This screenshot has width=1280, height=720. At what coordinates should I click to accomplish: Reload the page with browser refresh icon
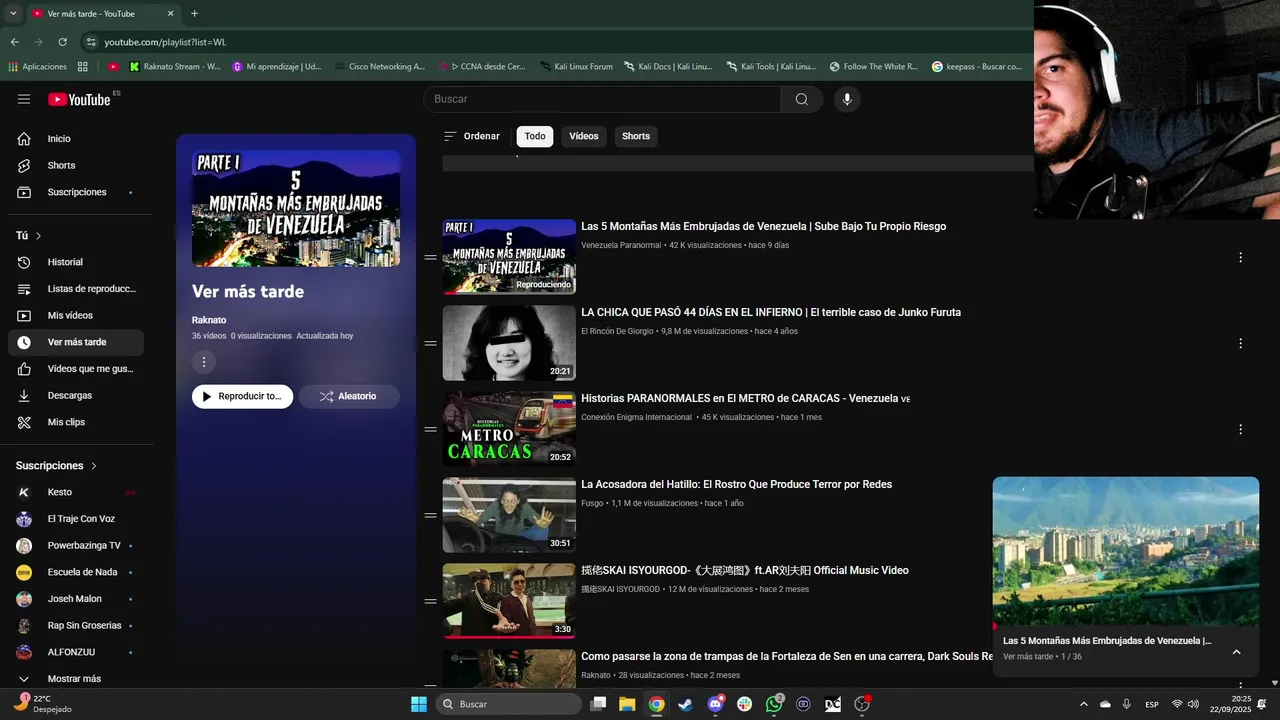62,42
